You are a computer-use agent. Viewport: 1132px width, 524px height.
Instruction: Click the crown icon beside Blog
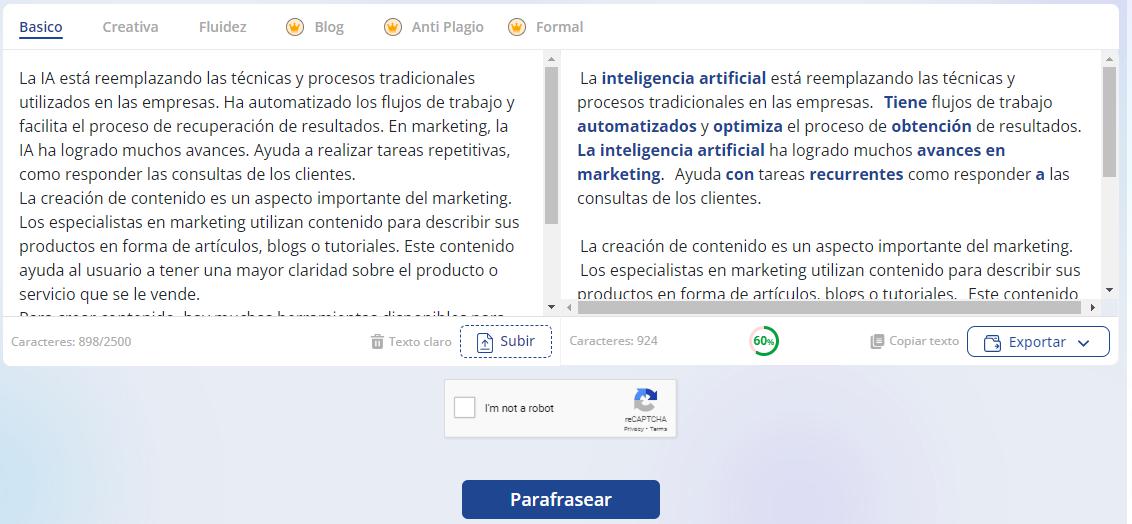coord(294,27)
